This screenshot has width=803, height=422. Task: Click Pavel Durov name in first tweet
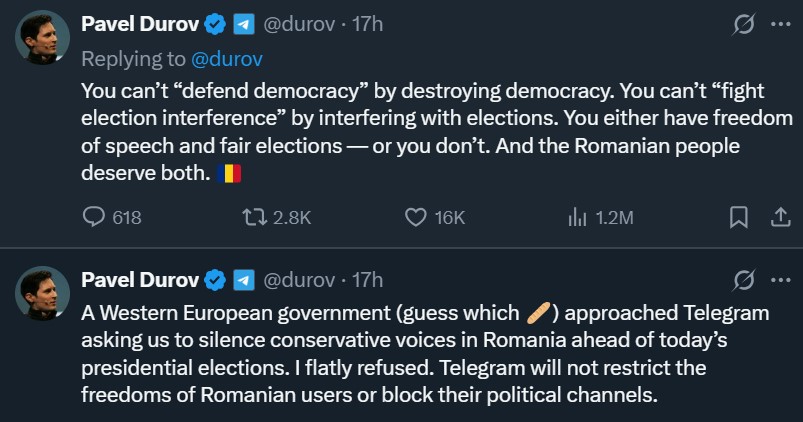pos(139,24)
